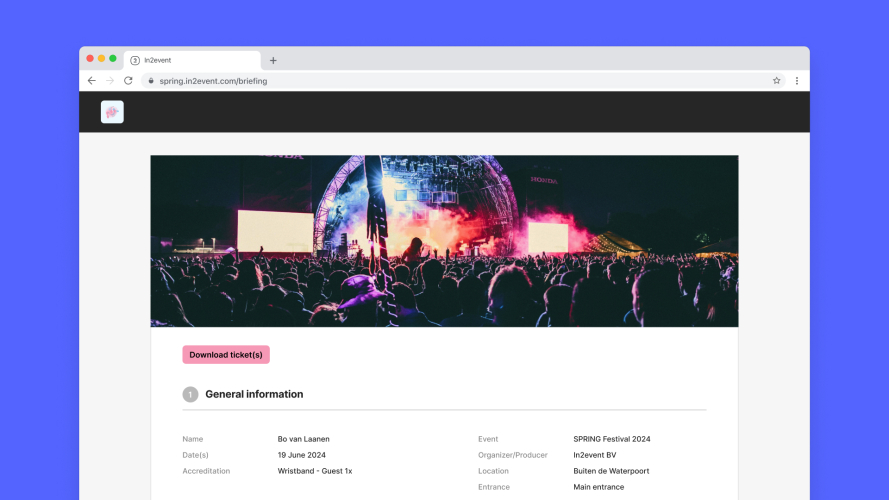
Task: Click the location value Buiten de Waterpoort
Action: pyautogui.click(x=611, y=471)
